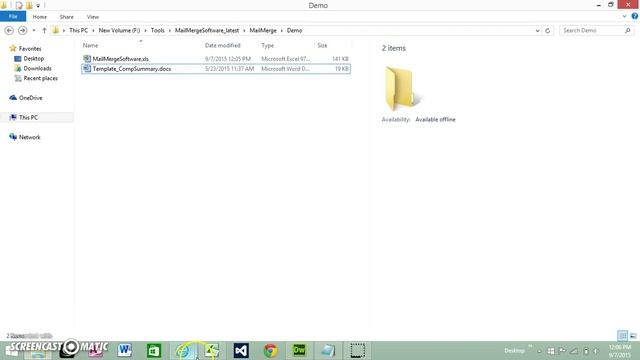Click Demo breadcrumb segment

[x=294, y=31]
